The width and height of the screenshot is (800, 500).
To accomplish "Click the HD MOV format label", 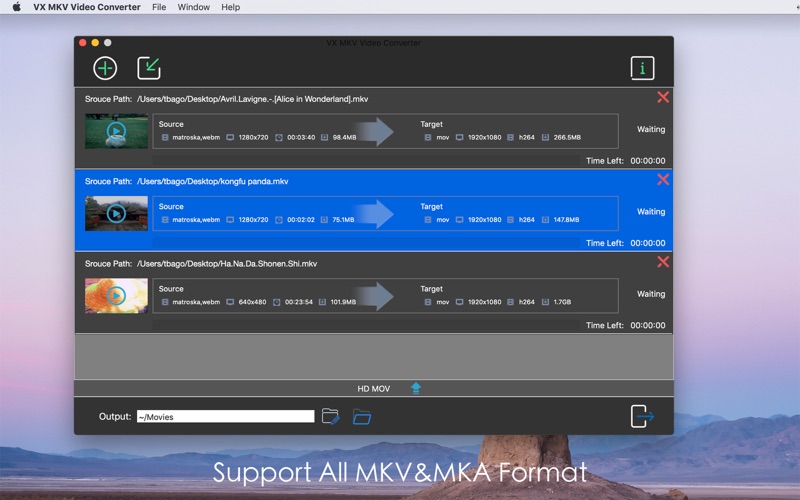I will click(373, 389).
